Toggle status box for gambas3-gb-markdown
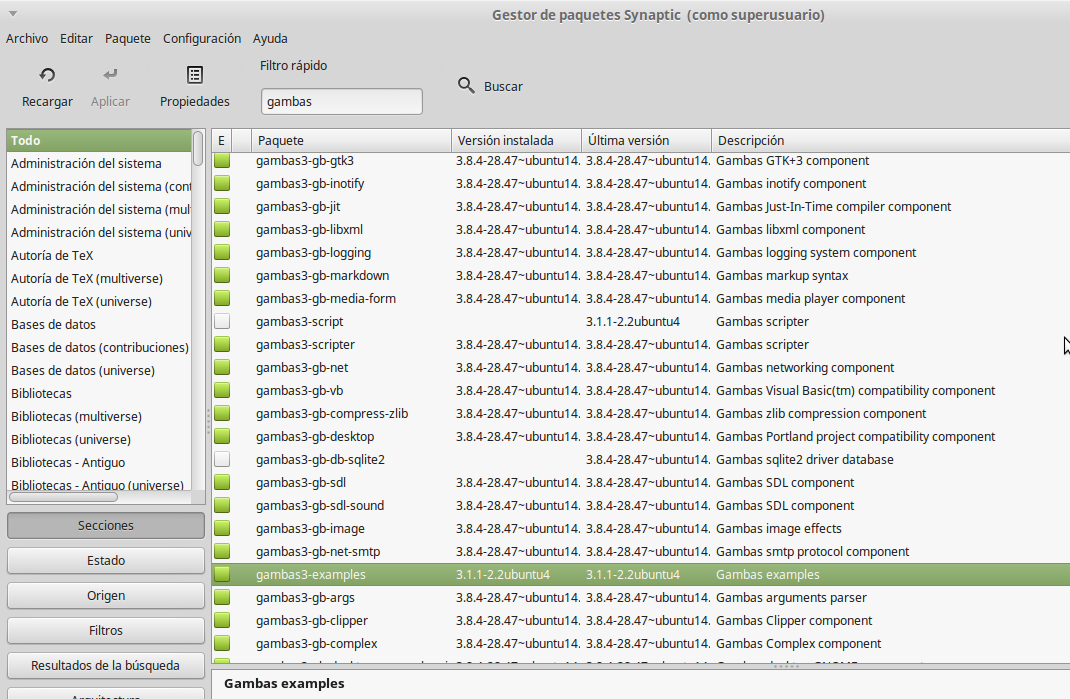Image resolution: width=1070 pixels, height=699 pixels. click(222, 275)
